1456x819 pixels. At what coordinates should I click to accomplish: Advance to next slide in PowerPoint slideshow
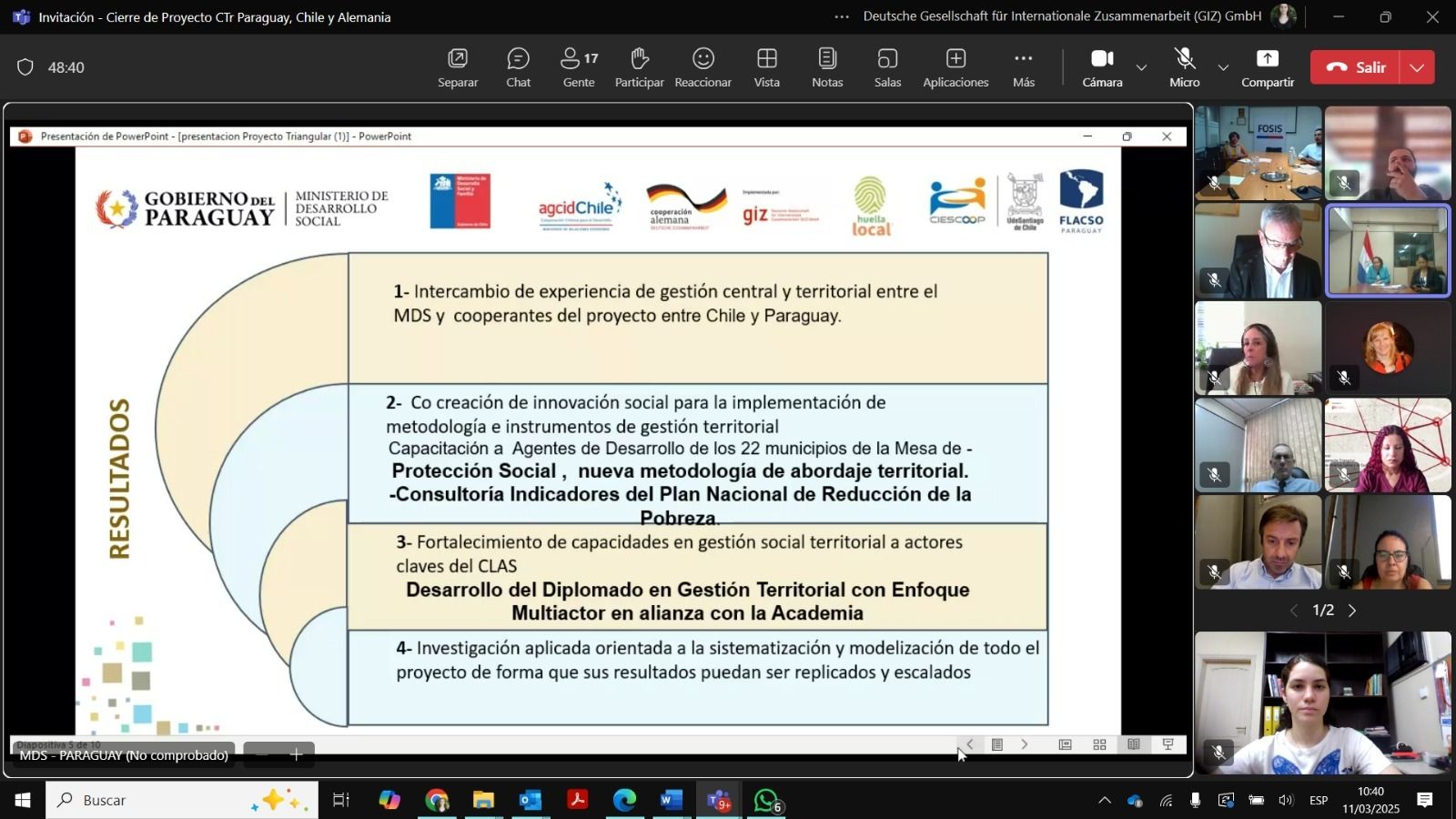[x=1025, y=744]
